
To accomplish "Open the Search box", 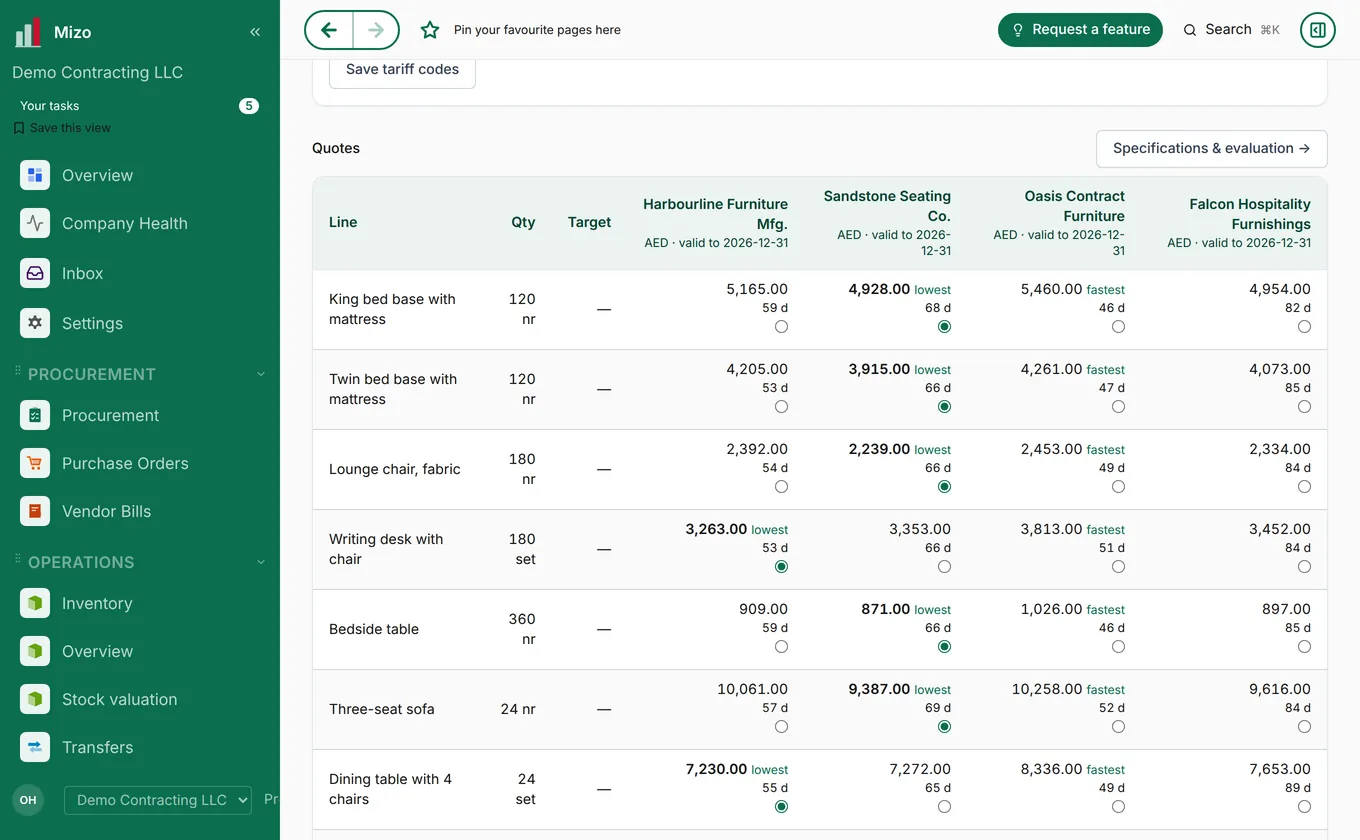I will click(x=1231, y=30).
